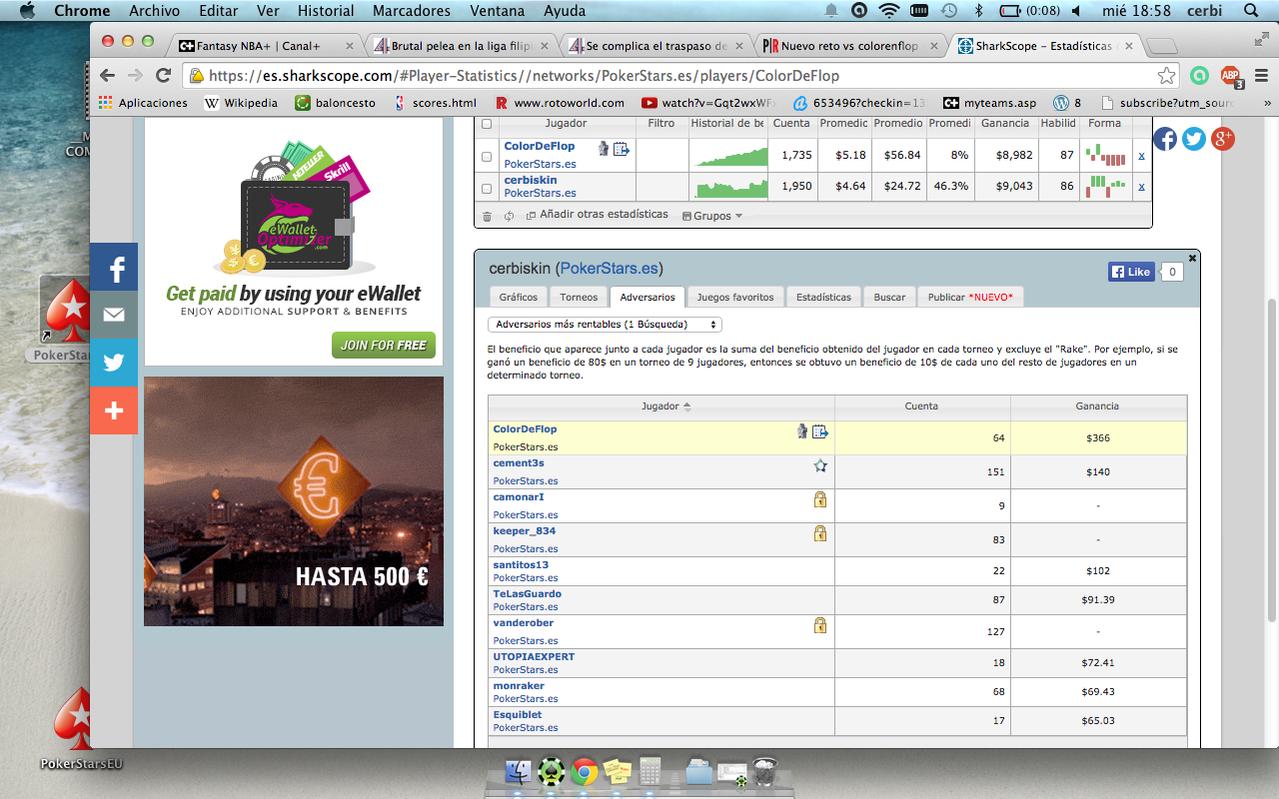
Task: Click the Facebook share button on left sidebar
Action: pyautogui.click(x=114, y=267)
